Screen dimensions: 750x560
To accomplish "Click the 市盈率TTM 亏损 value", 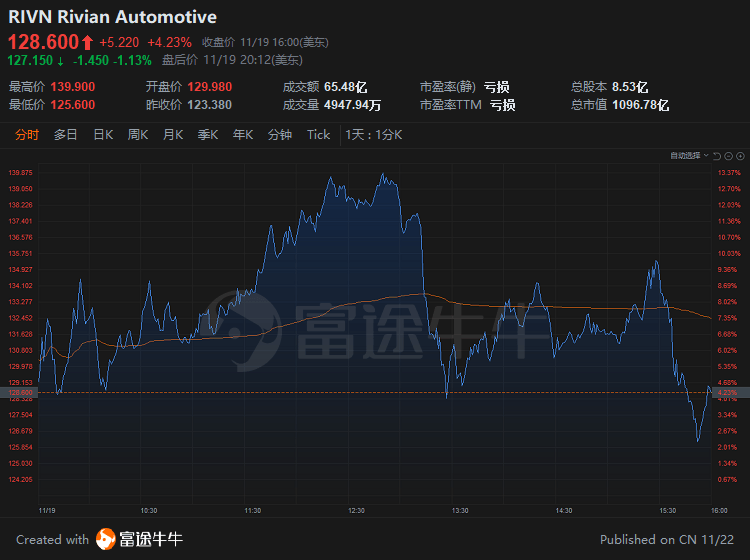I will [502, 105].
